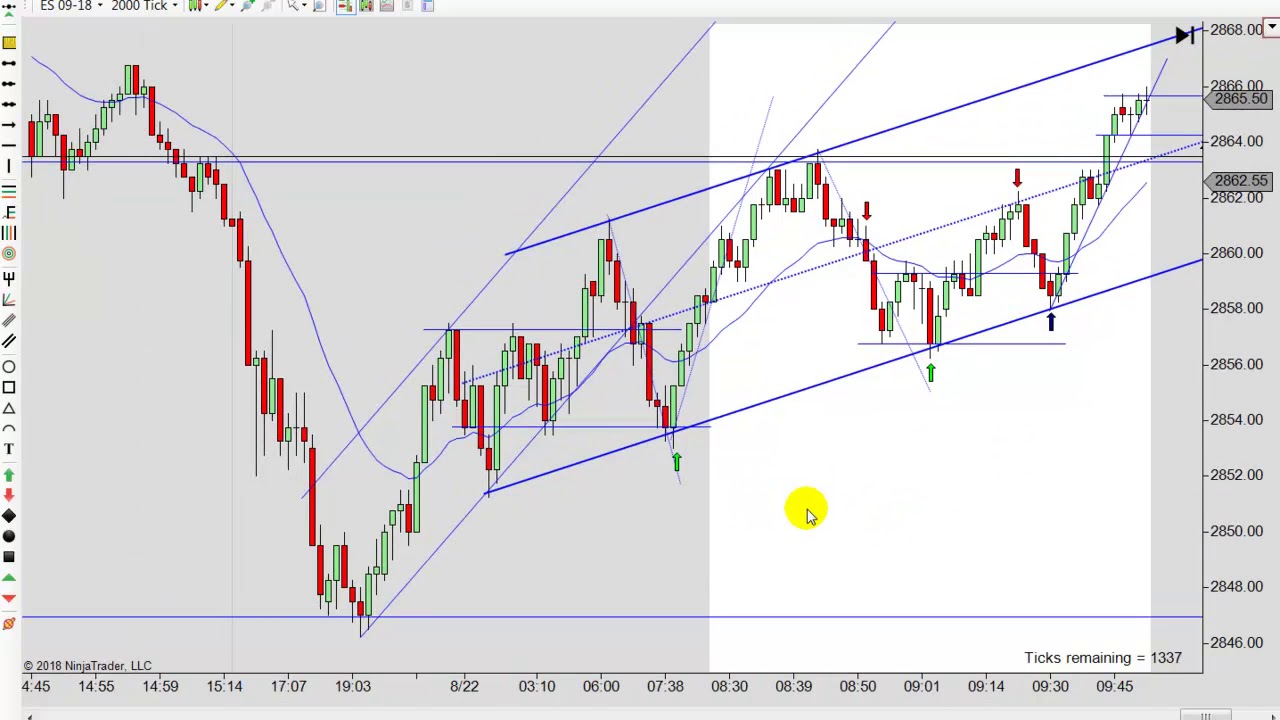Viewport: 1280px width, 720px height.
Task: Click the 2846.00 price axis label
Action: point(1237,643)
